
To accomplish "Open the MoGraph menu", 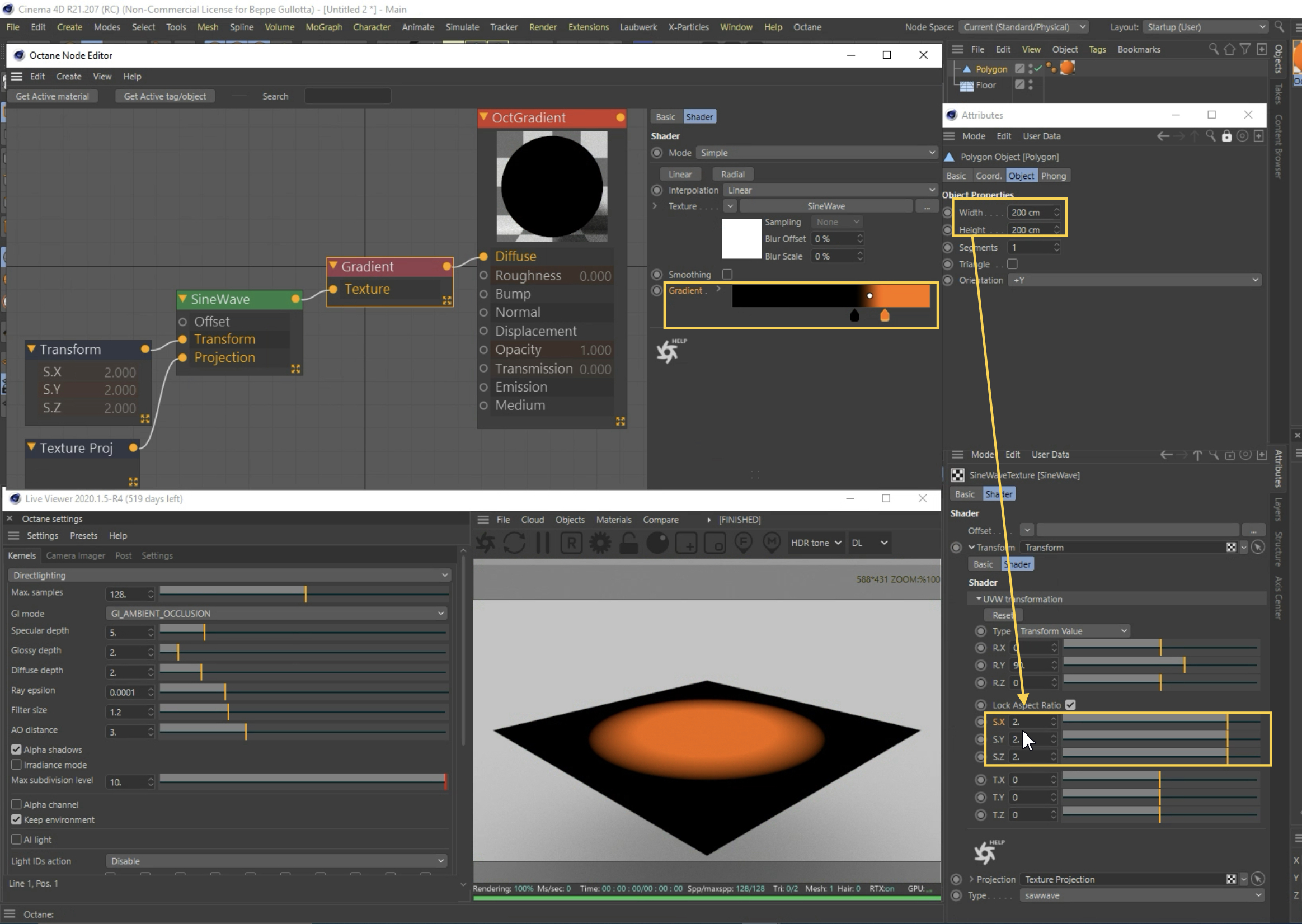I will (323, 27).
